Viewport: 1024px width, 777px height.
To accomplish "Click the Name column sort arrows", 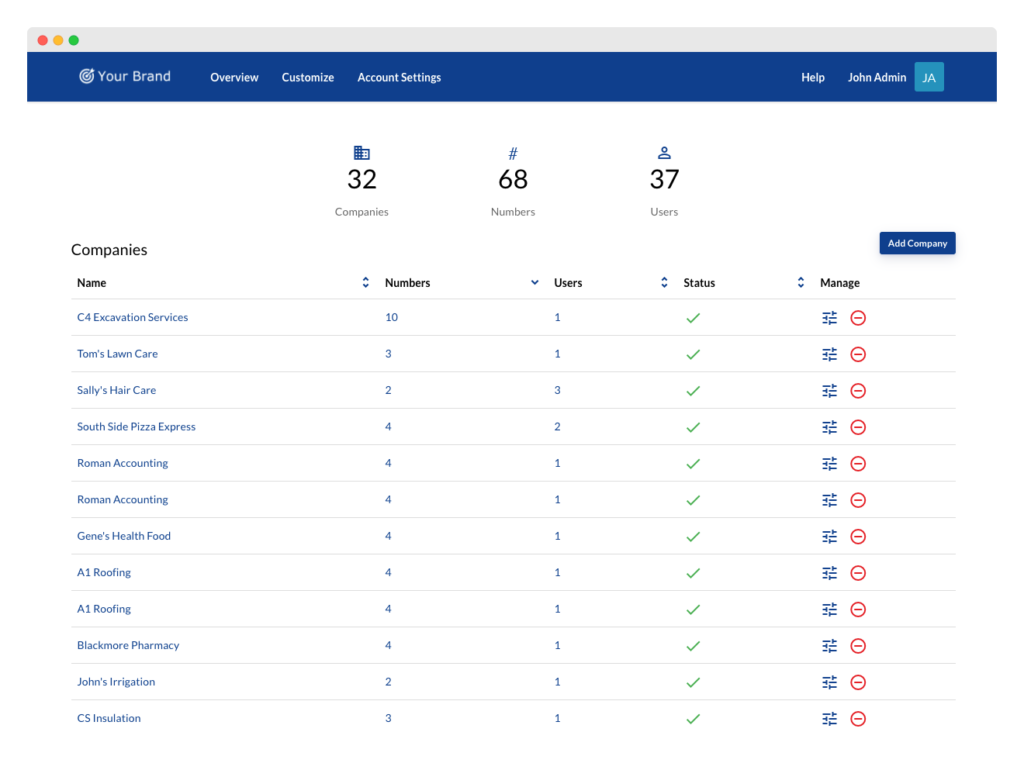I will point(364,282).
